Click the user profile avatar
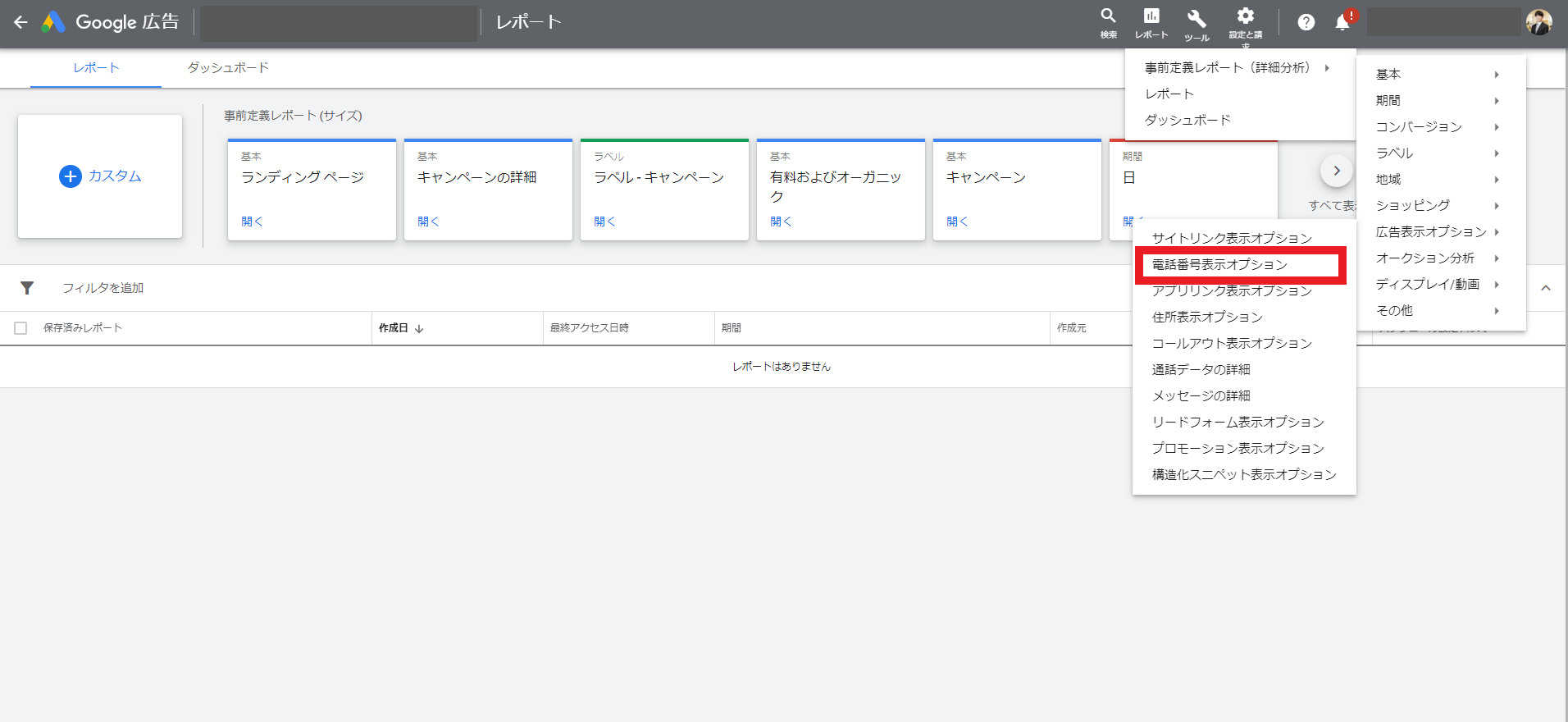The width and height of the screenshot is (1568, 722). click(1539, 22)
